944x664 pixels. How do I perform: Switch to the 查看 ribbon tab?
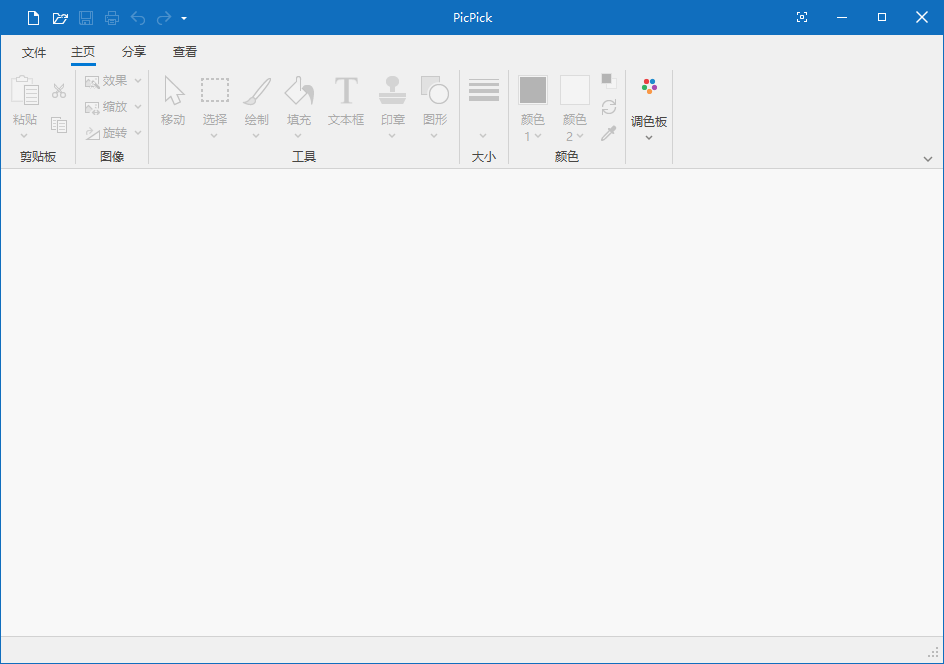pos(184,52)
